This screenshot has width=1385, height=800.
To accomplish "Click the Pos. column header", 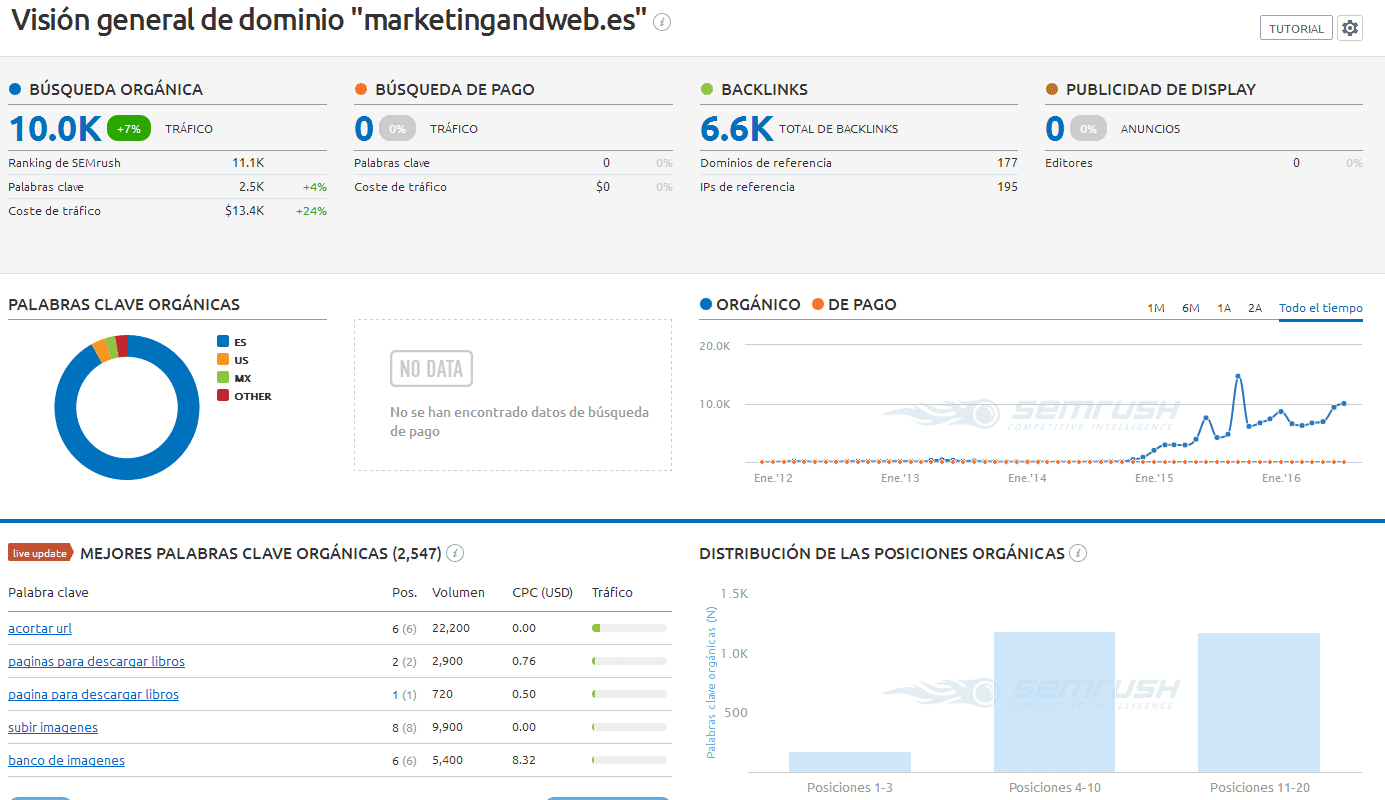I will click(x=405, y=593).
